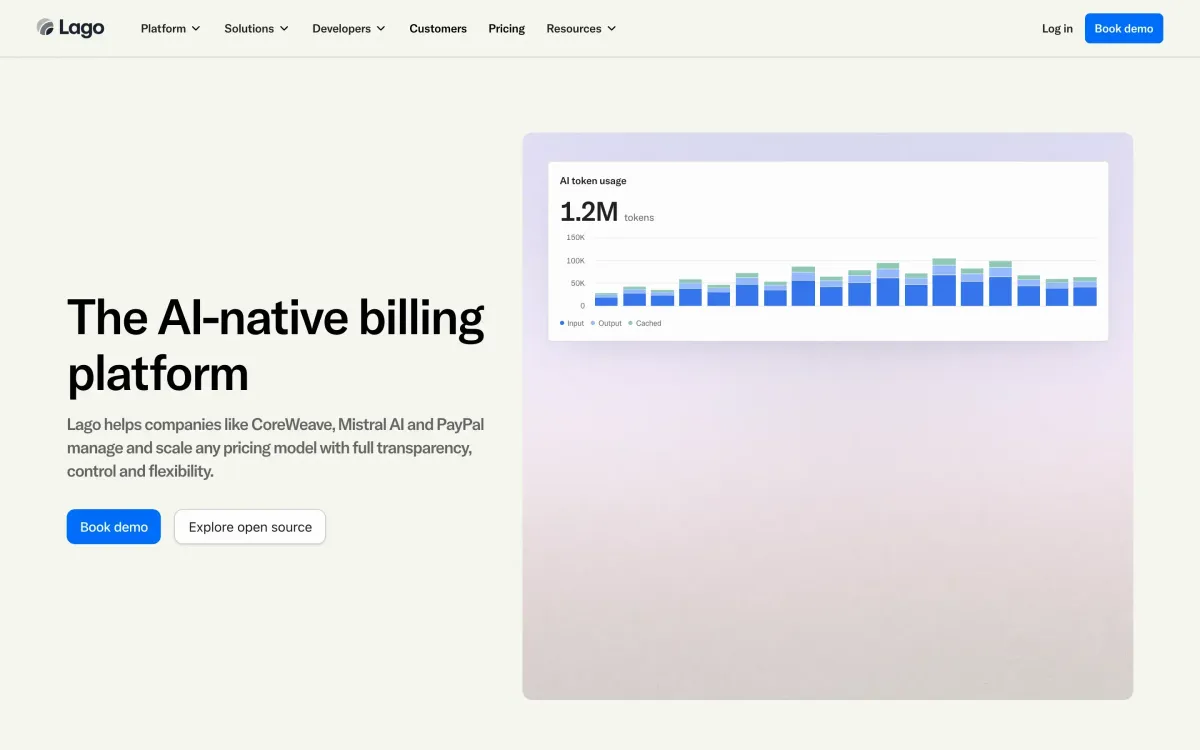The height and width of the screenshot is (750, 1200).
Task: Click the hero Book demo button
Action: click(x=114, y=527)
